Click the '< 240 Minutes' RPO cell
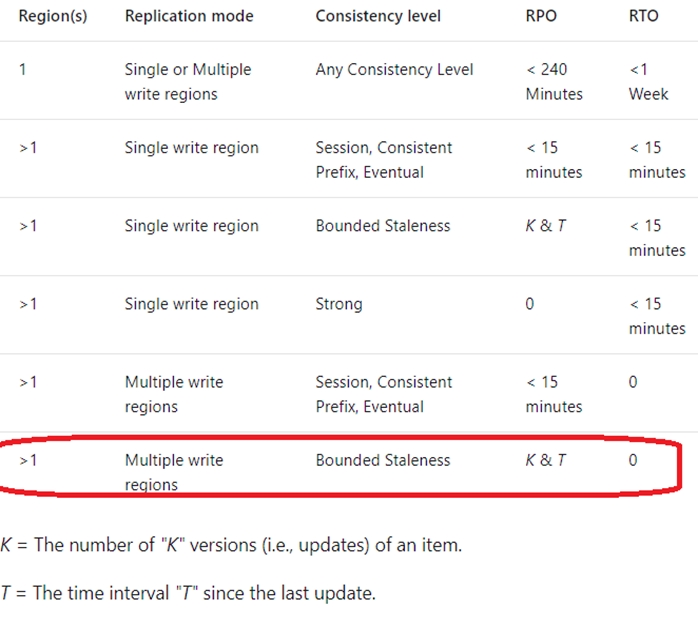 click(x=554, y=81)
